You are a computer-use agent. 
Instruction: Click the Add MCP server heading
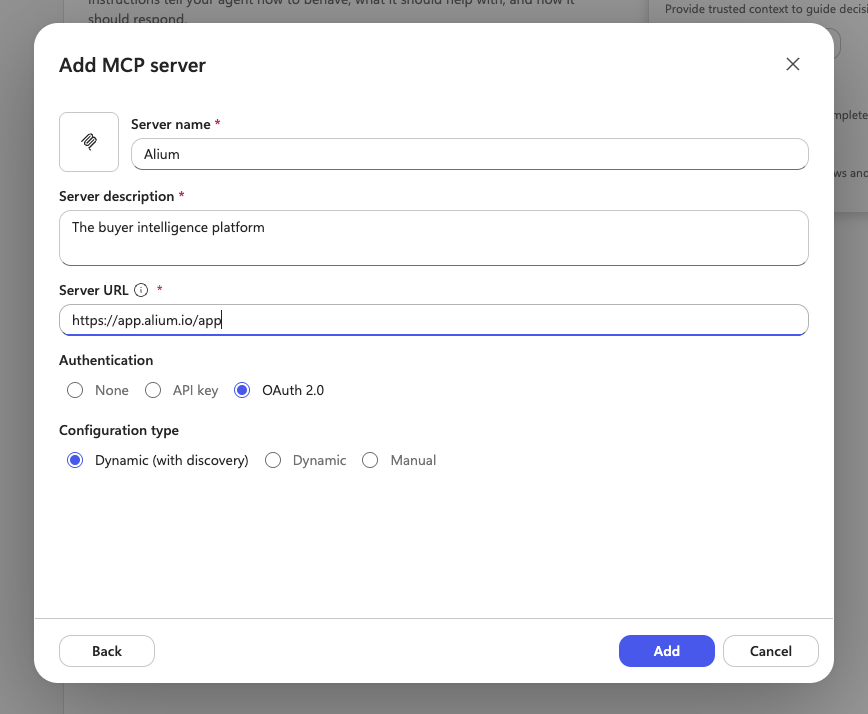coord(132,65)
